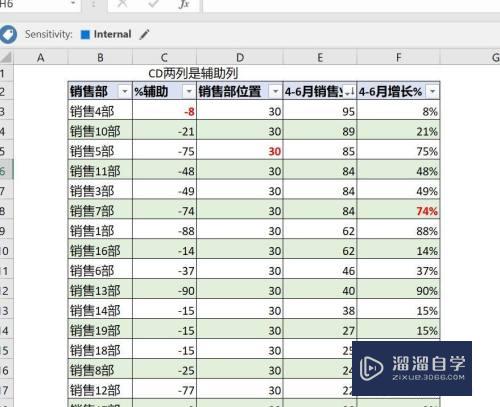Image resolution: width=500 pixels, height=407 pixels.
Task: Click the 21% growth cell
Action: [x=398, y=131]
